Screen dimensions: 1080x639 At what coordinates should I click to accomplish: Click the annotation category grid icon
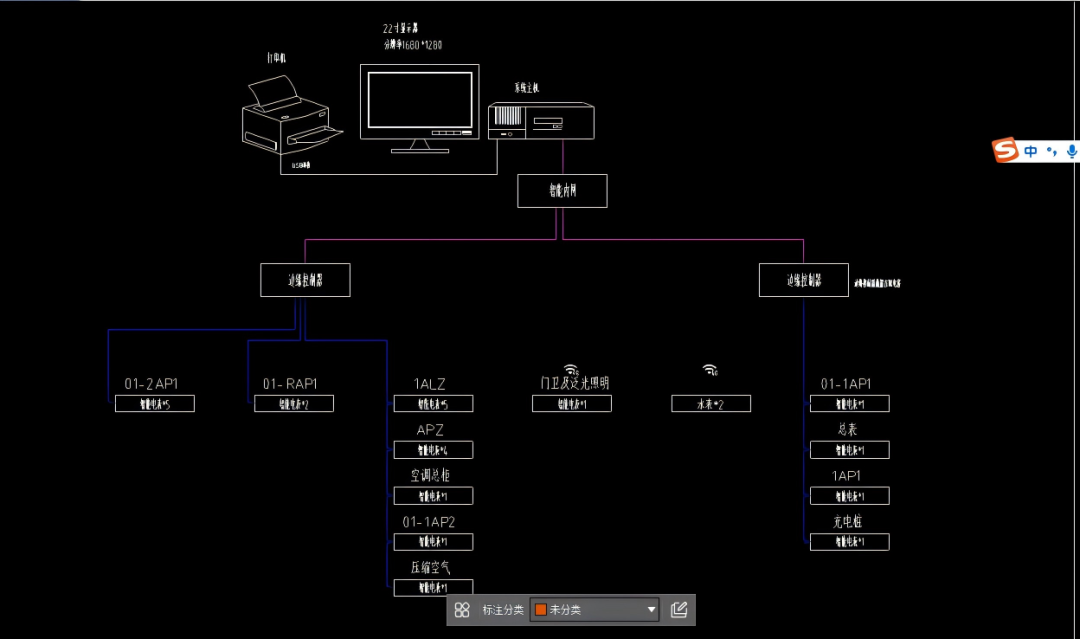(x=462, y=610)
